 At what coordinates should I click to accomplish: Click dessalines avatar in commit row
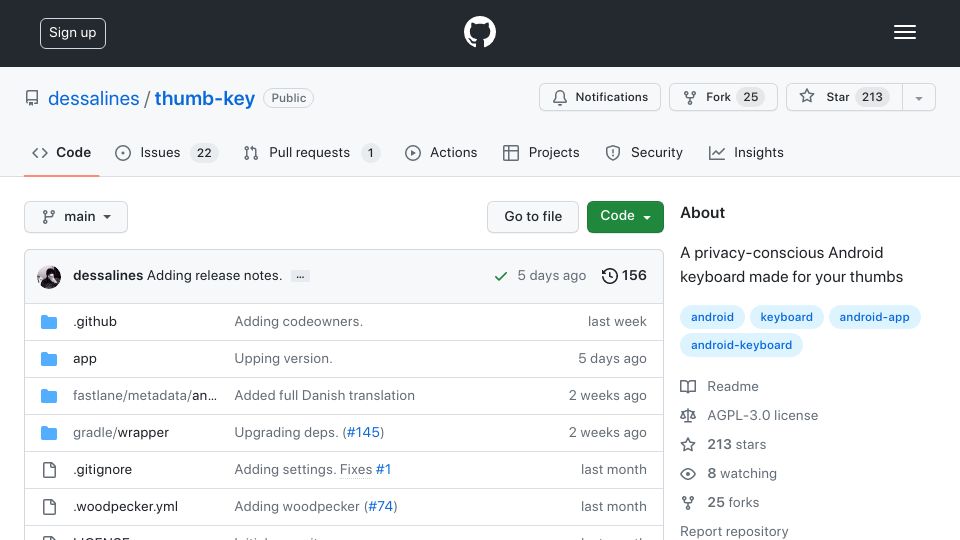pos(49,277)
